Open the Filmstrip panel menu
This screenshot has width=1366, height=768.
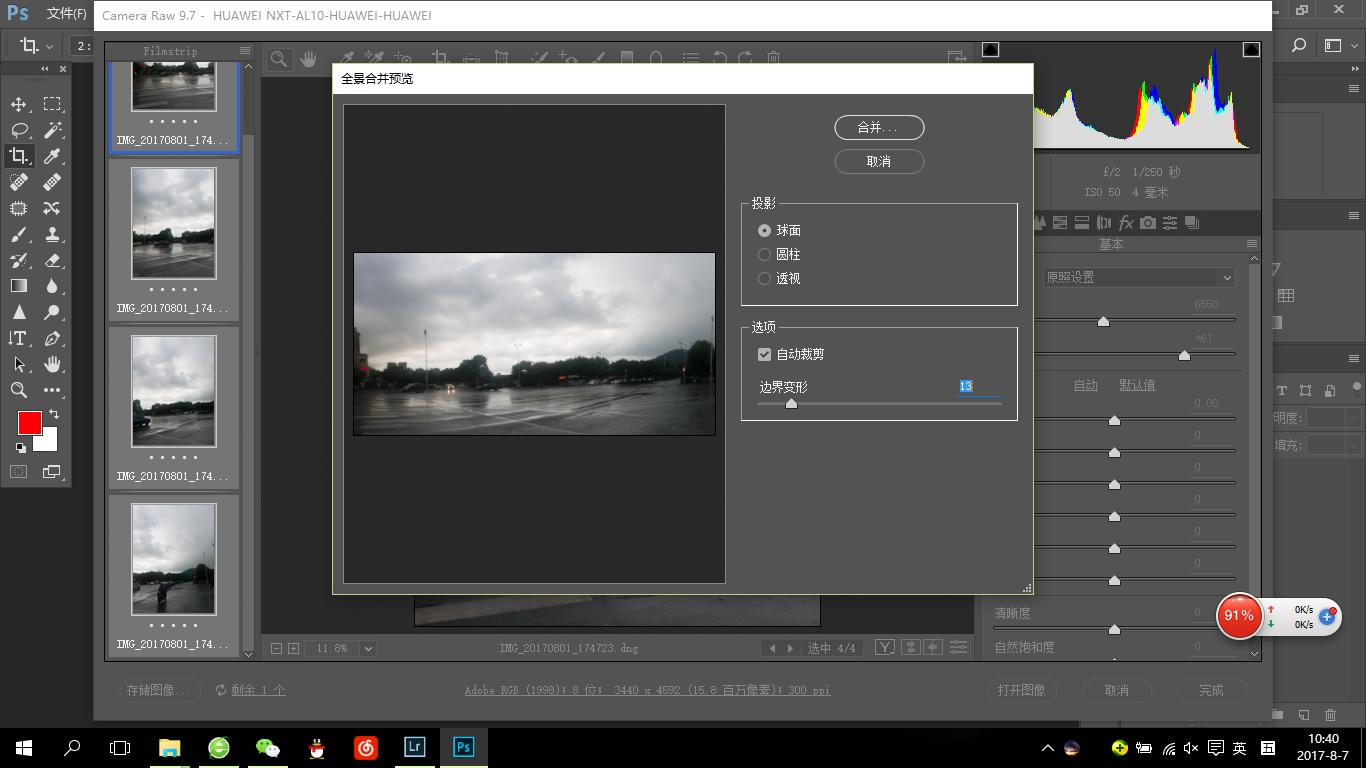click(x=245, y=51)
